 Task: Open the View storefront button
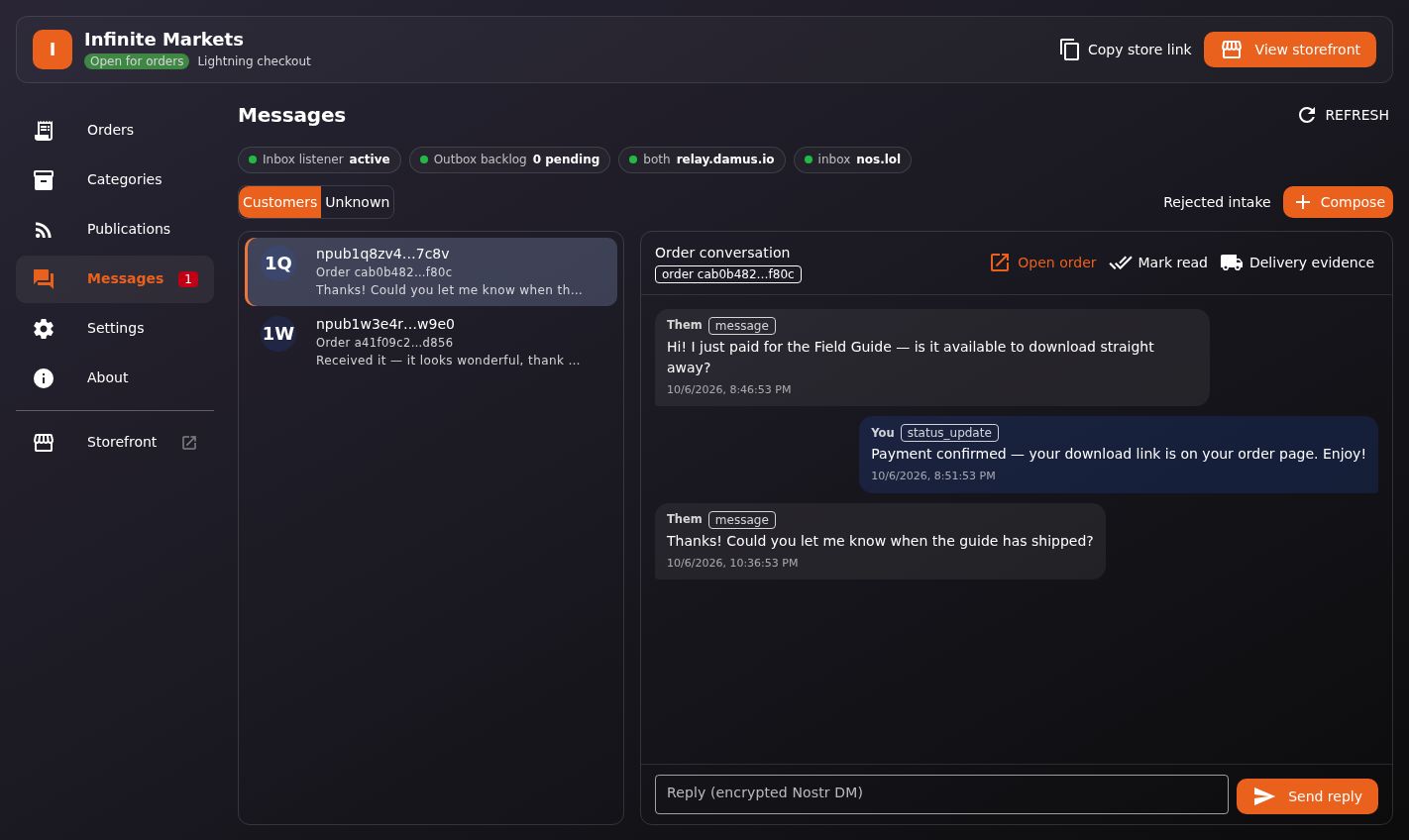pos(1289,50)
